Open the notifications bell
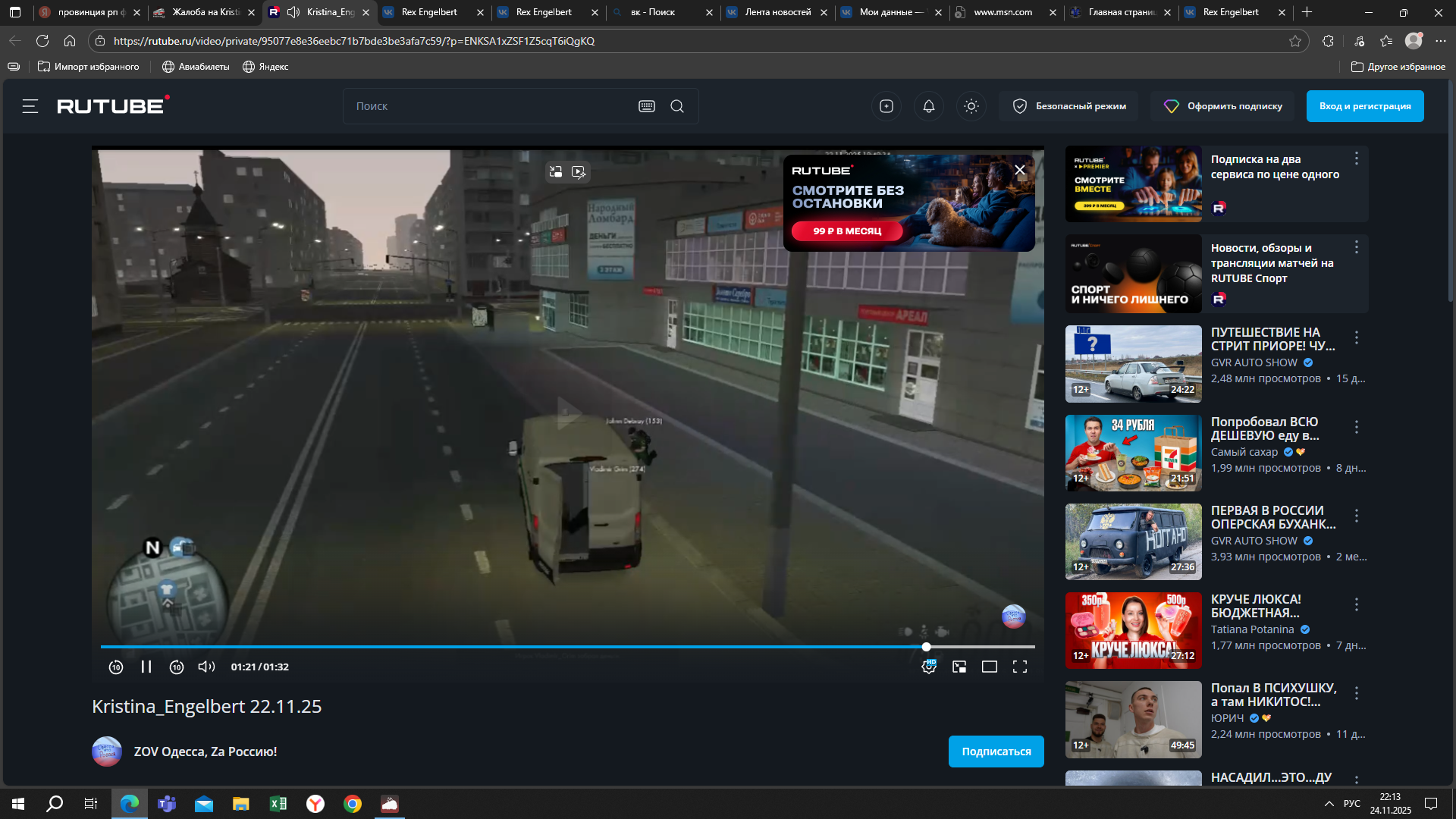 pyautogui.click(x=929, y=106)
